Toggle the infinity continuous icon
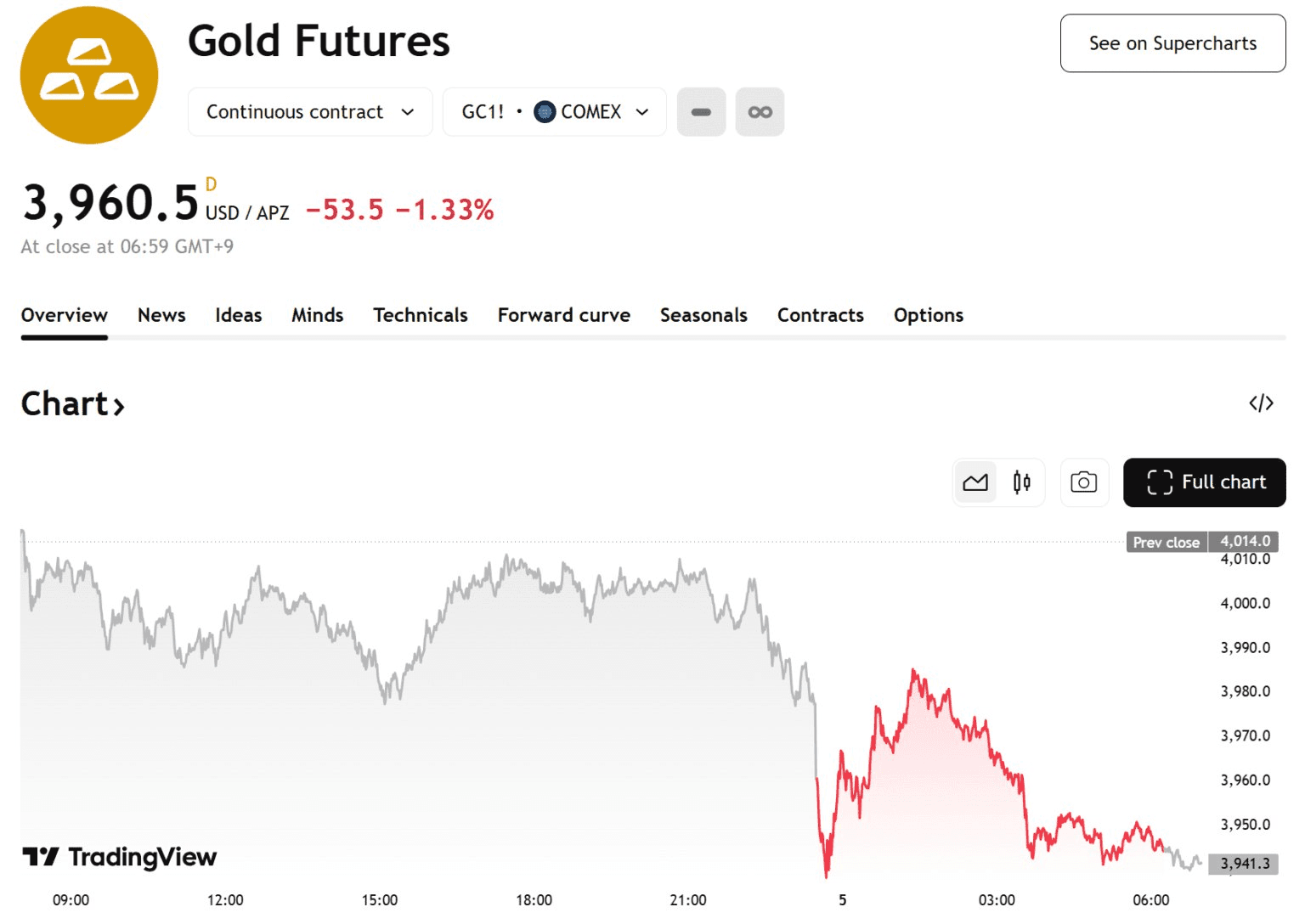Image resolution: width=1305 pixels, height=924 pixels. 760,112
